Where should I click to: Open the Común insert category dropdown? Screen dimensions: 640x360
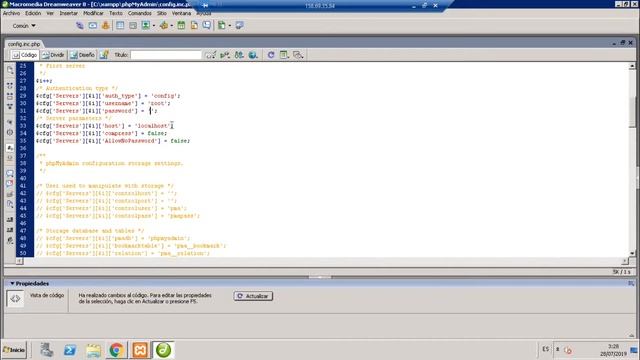tap(24, 26)
